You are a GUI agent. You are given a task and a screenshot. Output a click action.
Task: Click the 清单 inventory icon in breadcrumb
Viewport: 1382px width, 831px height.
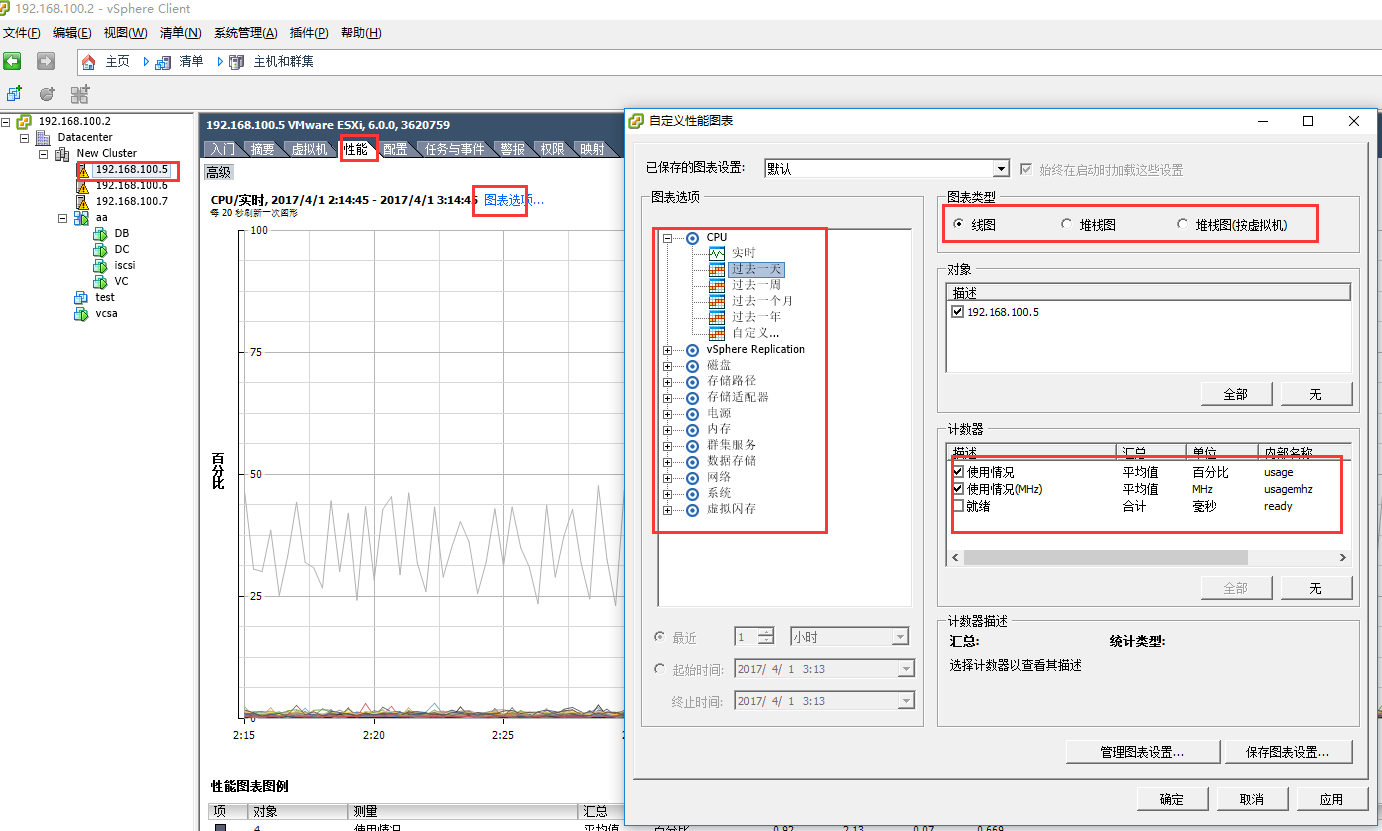pos(162,62)
